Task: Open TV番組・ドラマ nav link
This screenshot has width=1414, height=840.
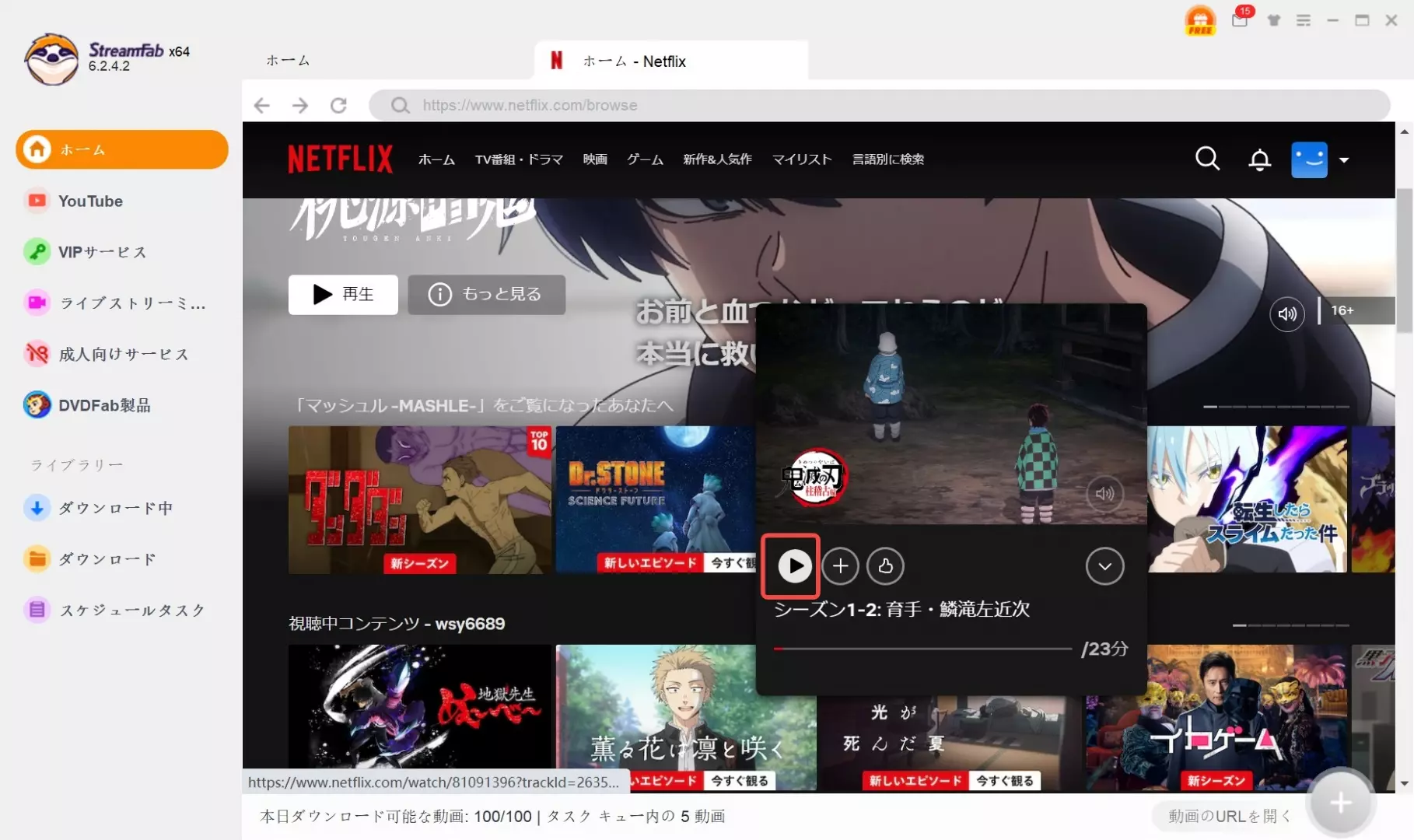Action: pos(519,159)
